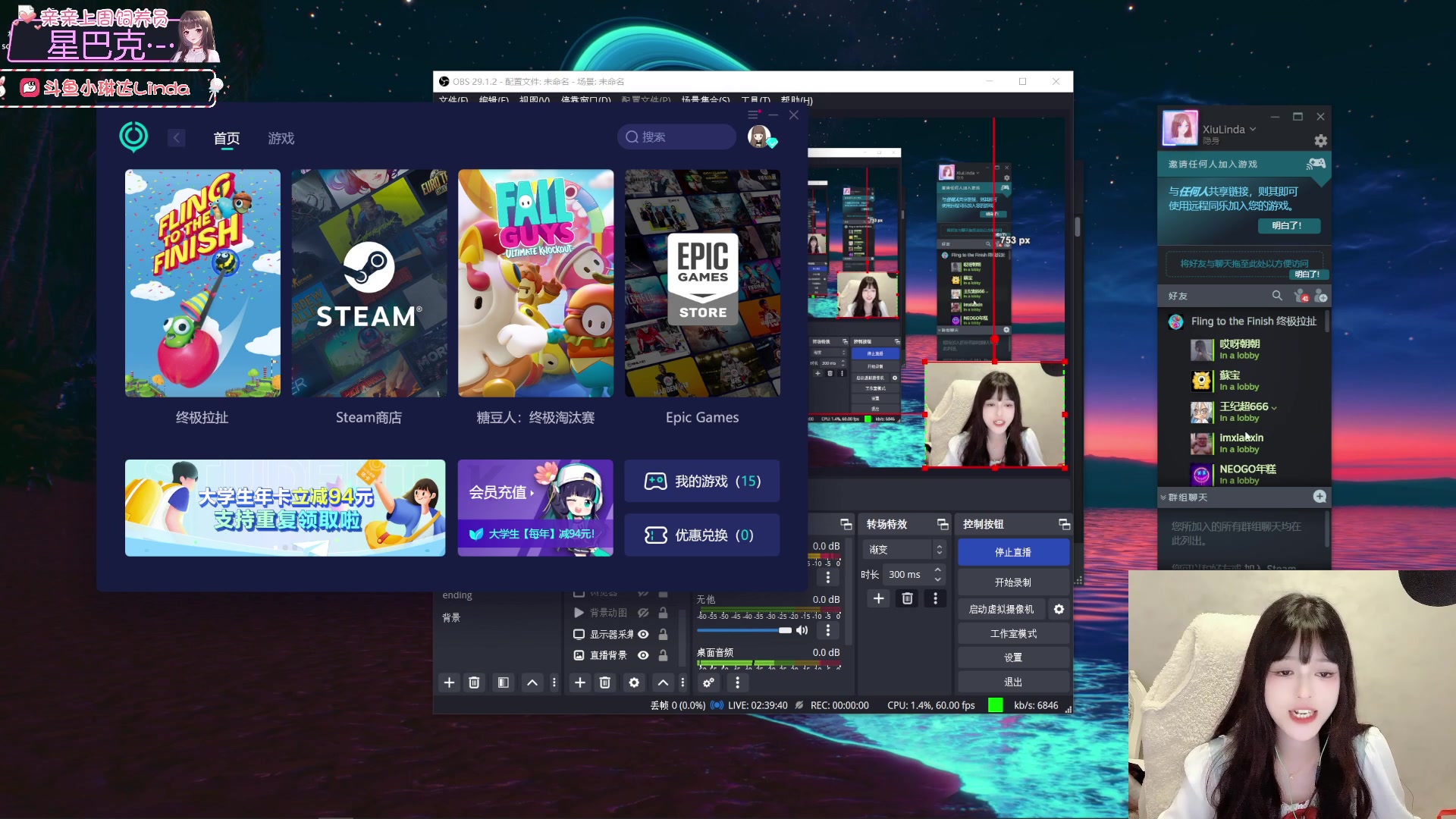Unlock the 背景动图 source lock

click(x=663, y=613)
